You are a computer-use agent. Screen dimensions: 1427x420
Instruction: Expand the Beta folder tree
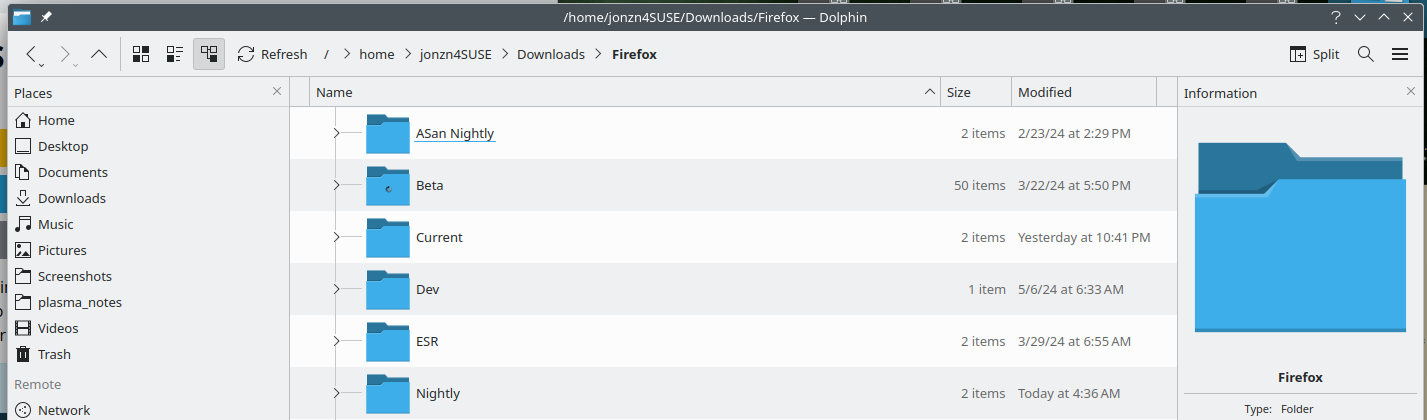point(336,184)
